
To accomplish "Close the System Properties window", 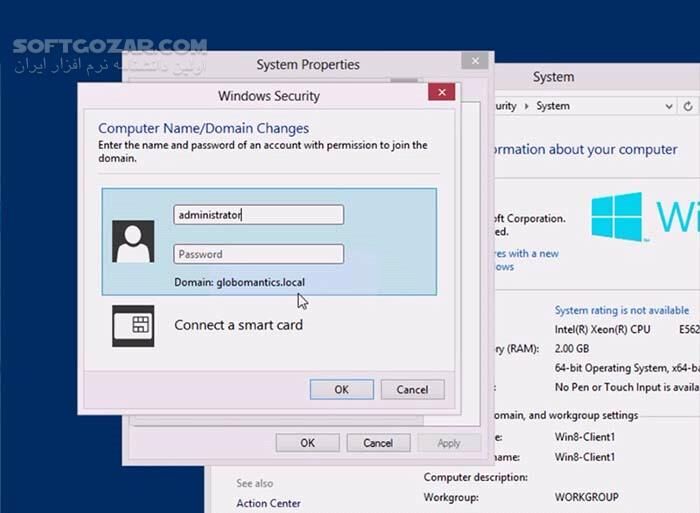I will click(x=475, y=61).
